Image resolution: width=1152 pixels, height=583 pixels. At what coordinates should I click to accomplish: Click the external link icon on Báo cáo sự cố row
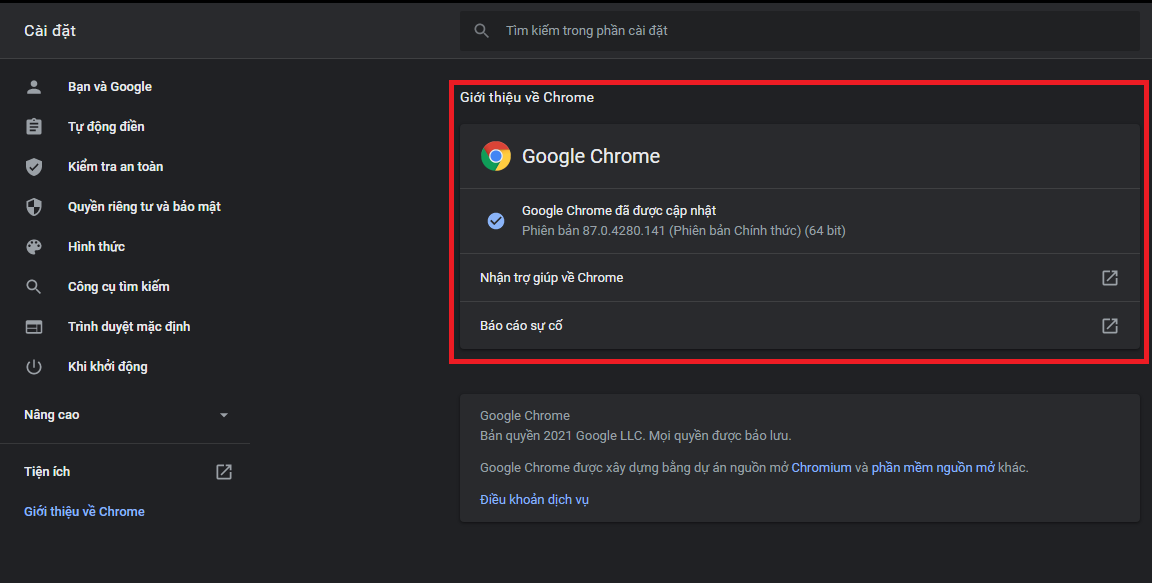(1109, 325)
